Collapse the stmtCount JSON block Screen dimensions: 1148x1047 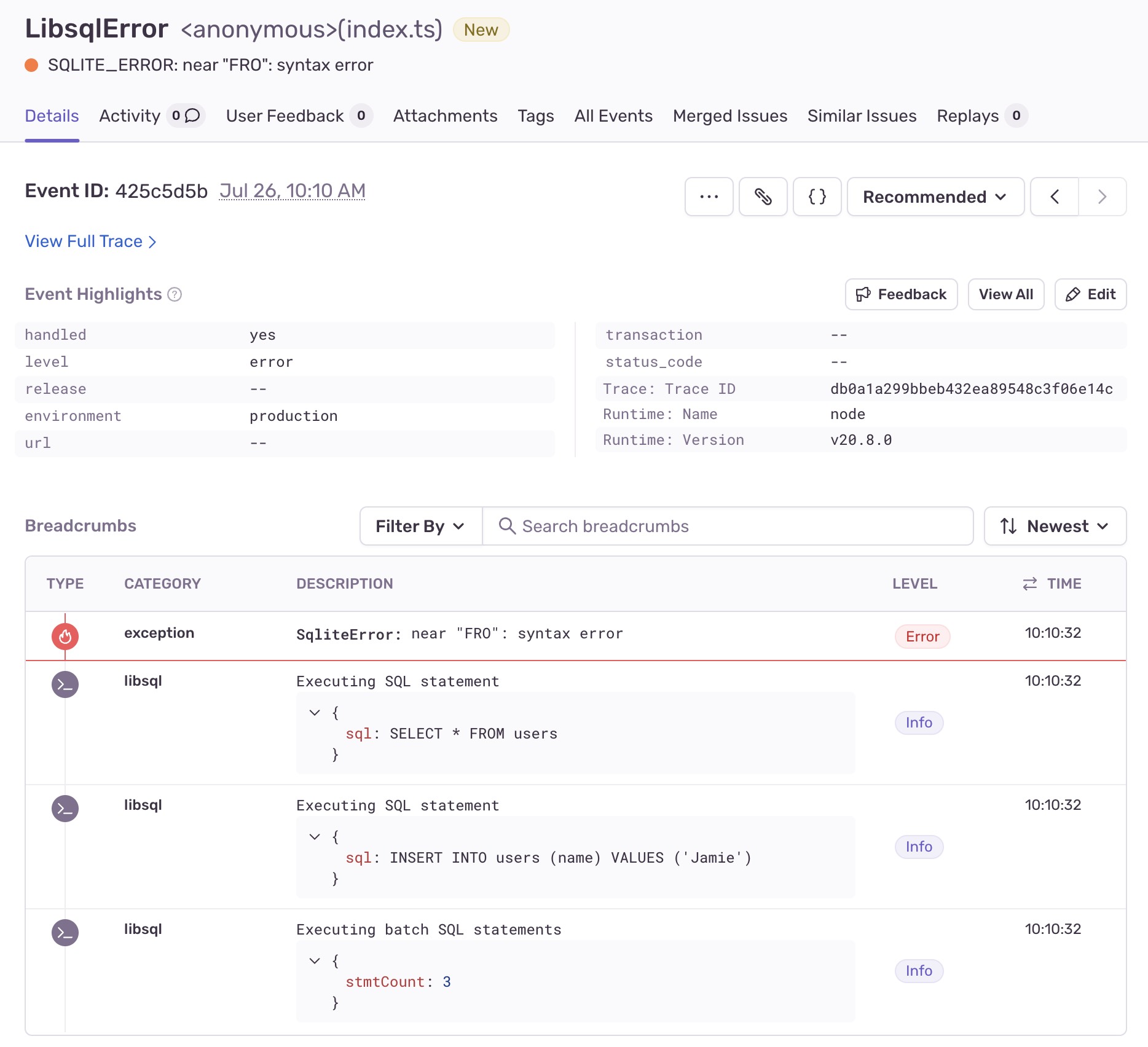click(315, 961)
